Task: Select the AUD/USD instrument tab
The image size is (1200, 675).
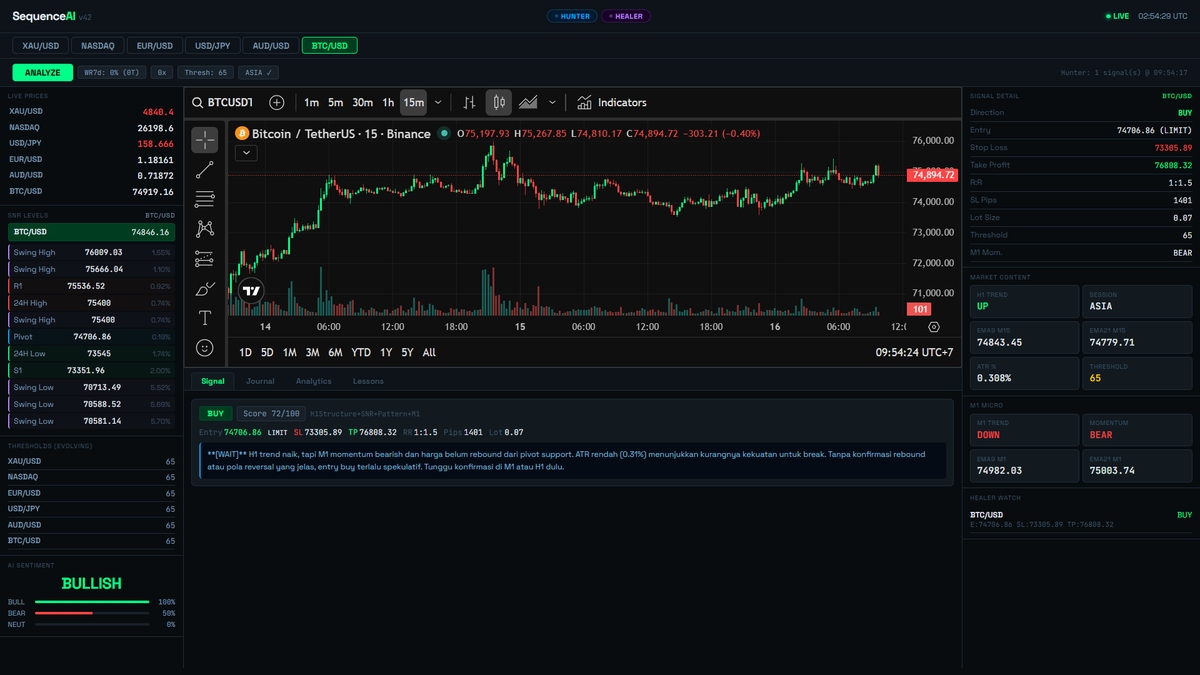Action: point(271,46)
